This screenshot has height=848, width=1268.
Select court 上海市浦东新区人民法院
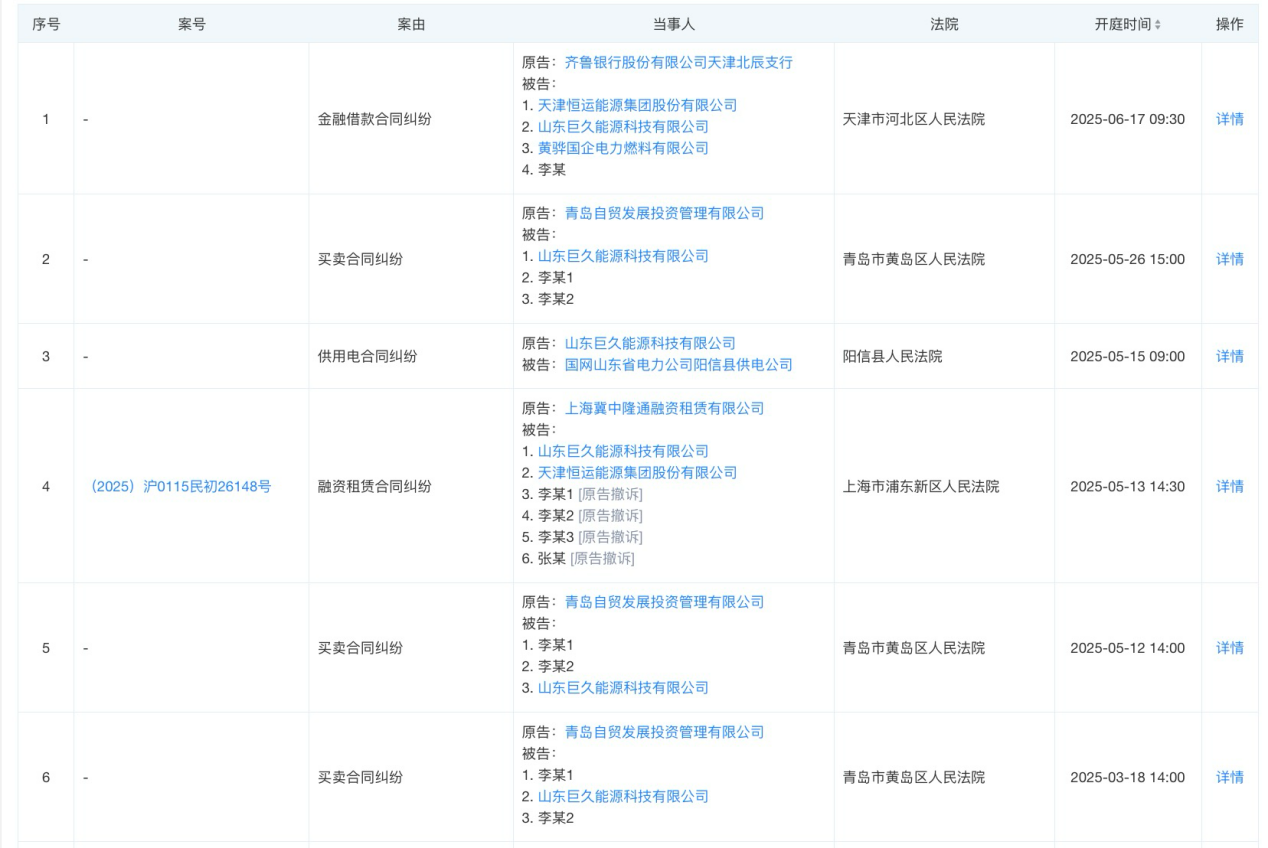(921, 486)
